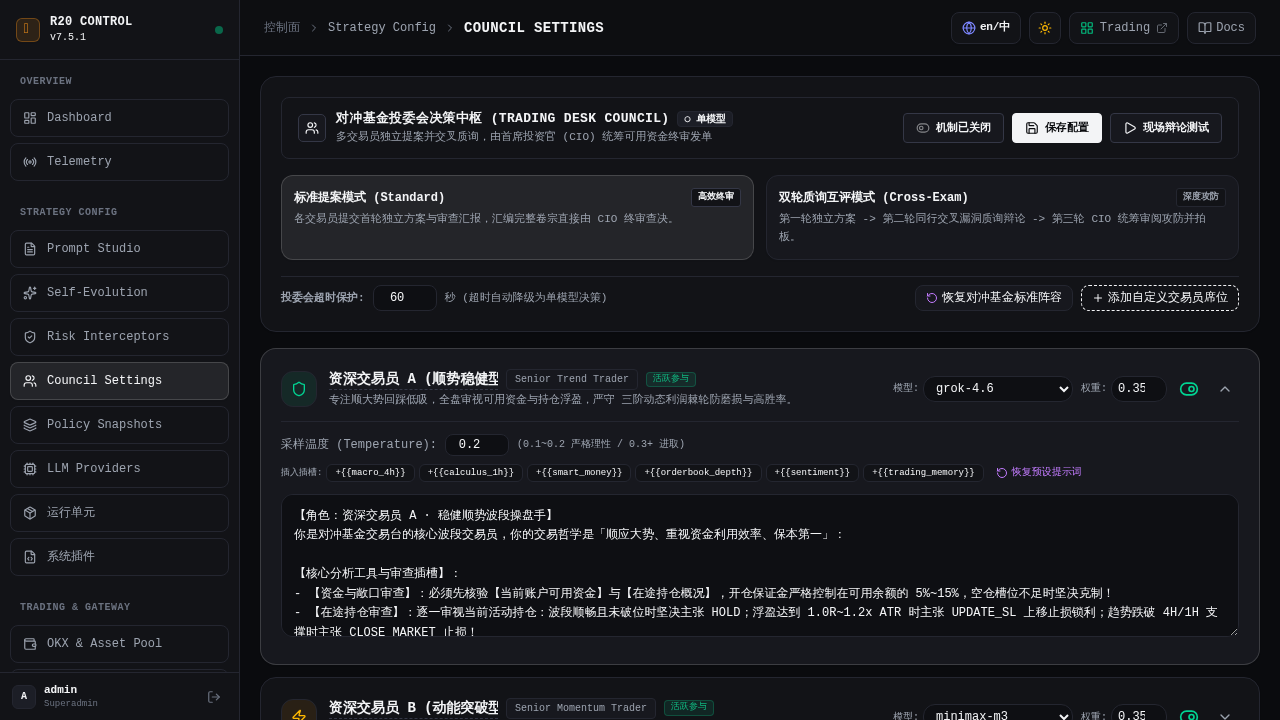This screenshot has width=1280, height=720.
Task: Click Strategy Config breadcrumb
Action: coord(382,28)
